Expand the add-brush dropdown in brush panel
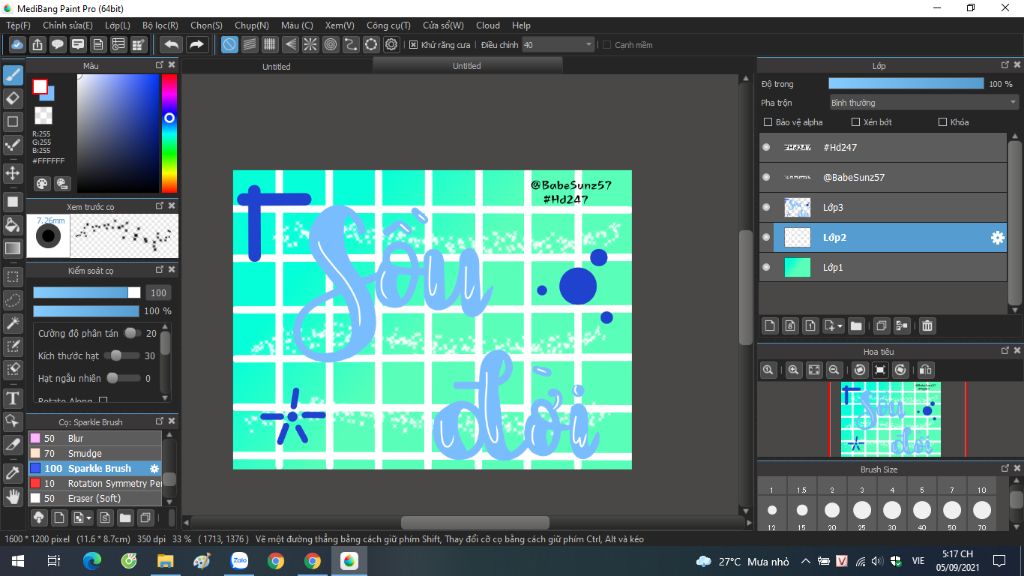Image resolution: width=1024 pixels, height=576 pixels. pyautogui.click(x=89, y=519)
